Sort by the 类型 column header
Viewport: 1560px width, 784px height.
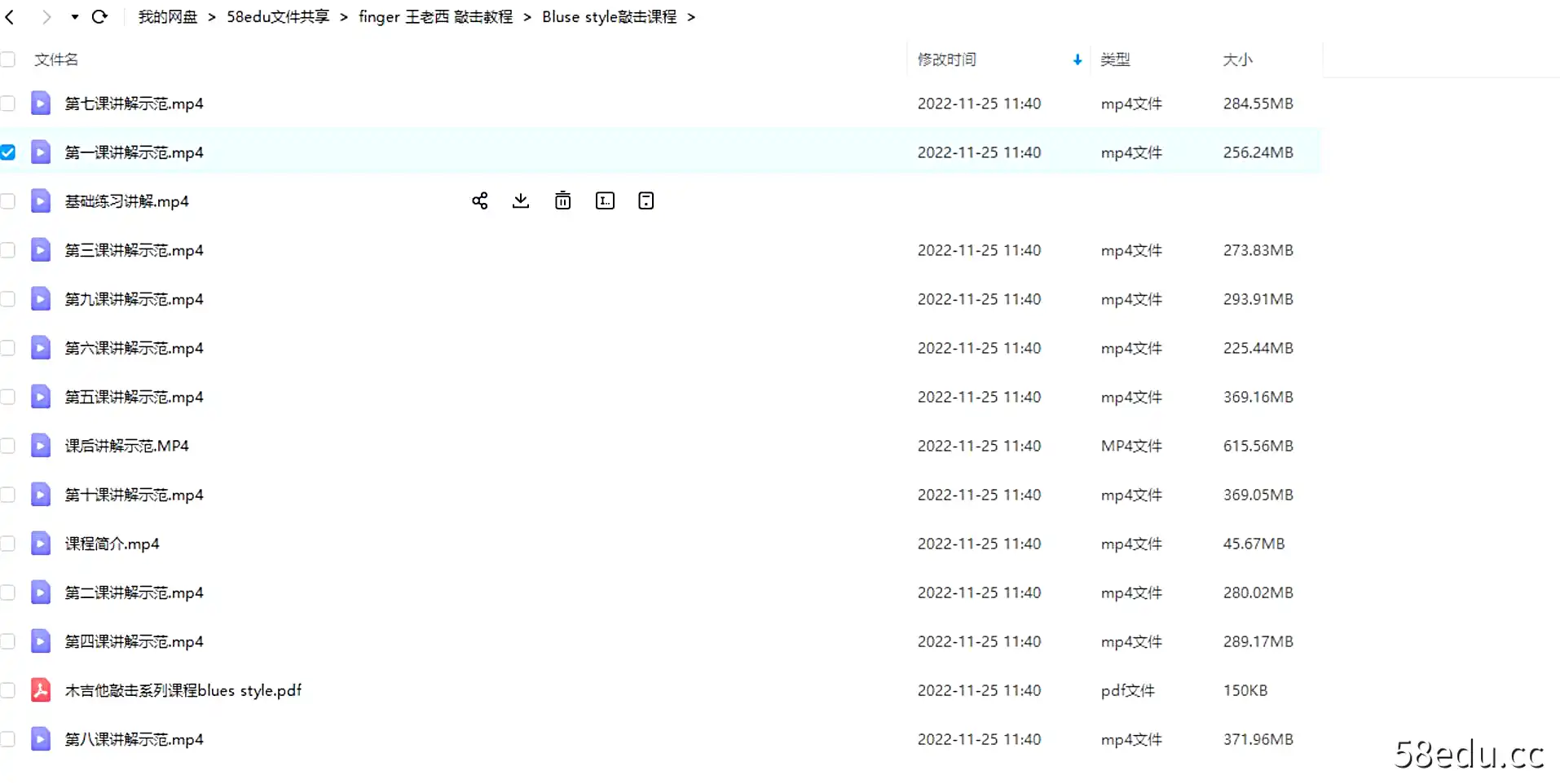(1115, 59)
